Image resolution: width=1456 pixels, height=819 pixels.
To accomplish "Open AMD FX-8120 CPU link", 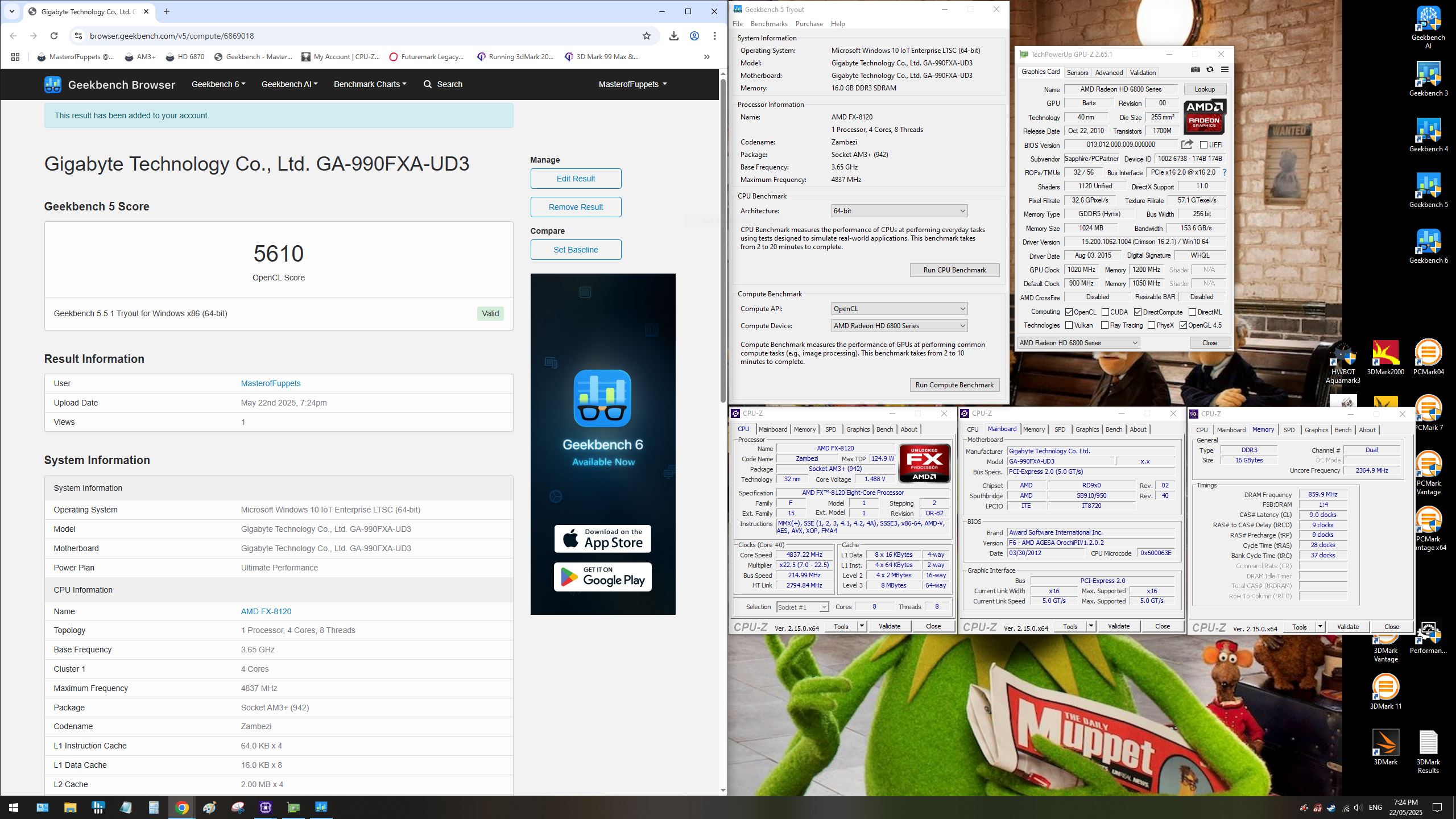I will point(266,611).
